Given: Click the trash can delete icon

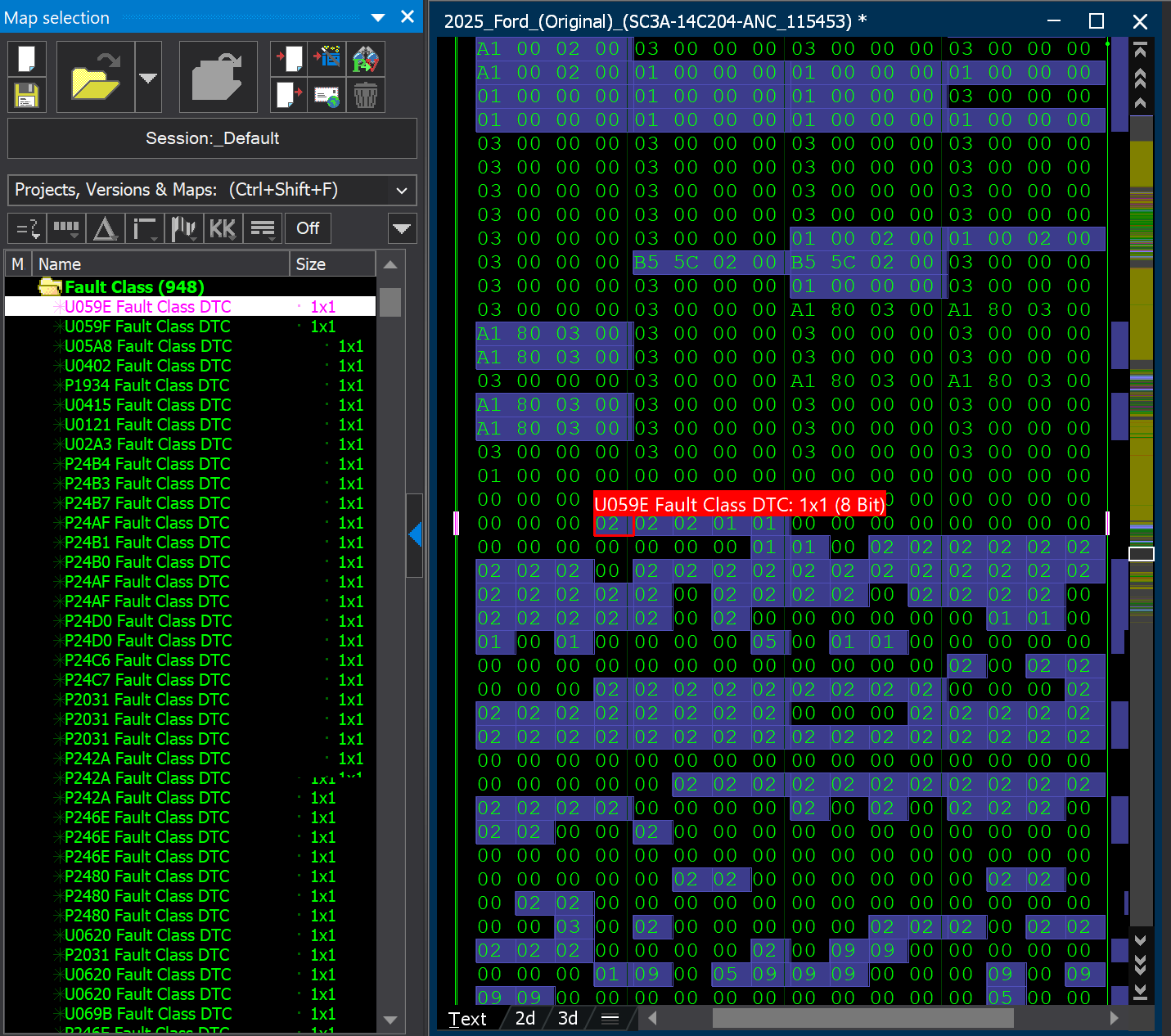Looking at the screenshot, I should pyautogui.click(x=366, y=96).
